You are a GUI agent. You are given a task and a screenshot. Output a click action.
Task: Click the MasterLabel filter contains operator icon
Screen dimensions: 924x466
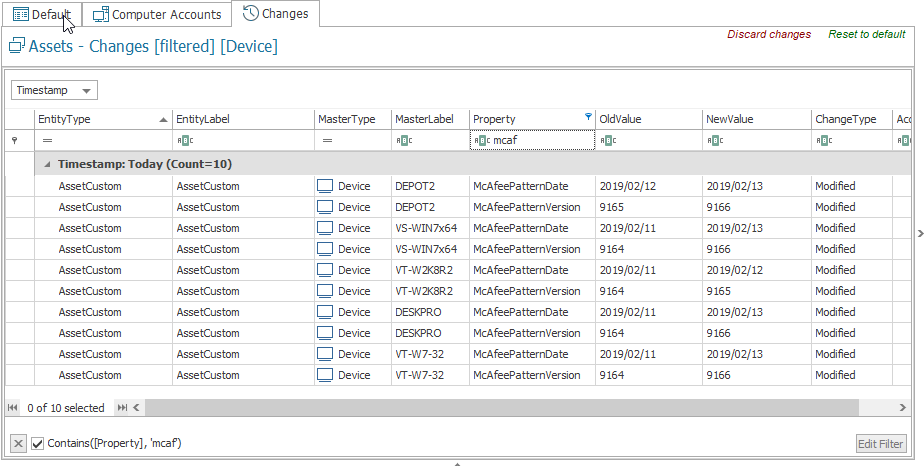(x=404, y=141)
